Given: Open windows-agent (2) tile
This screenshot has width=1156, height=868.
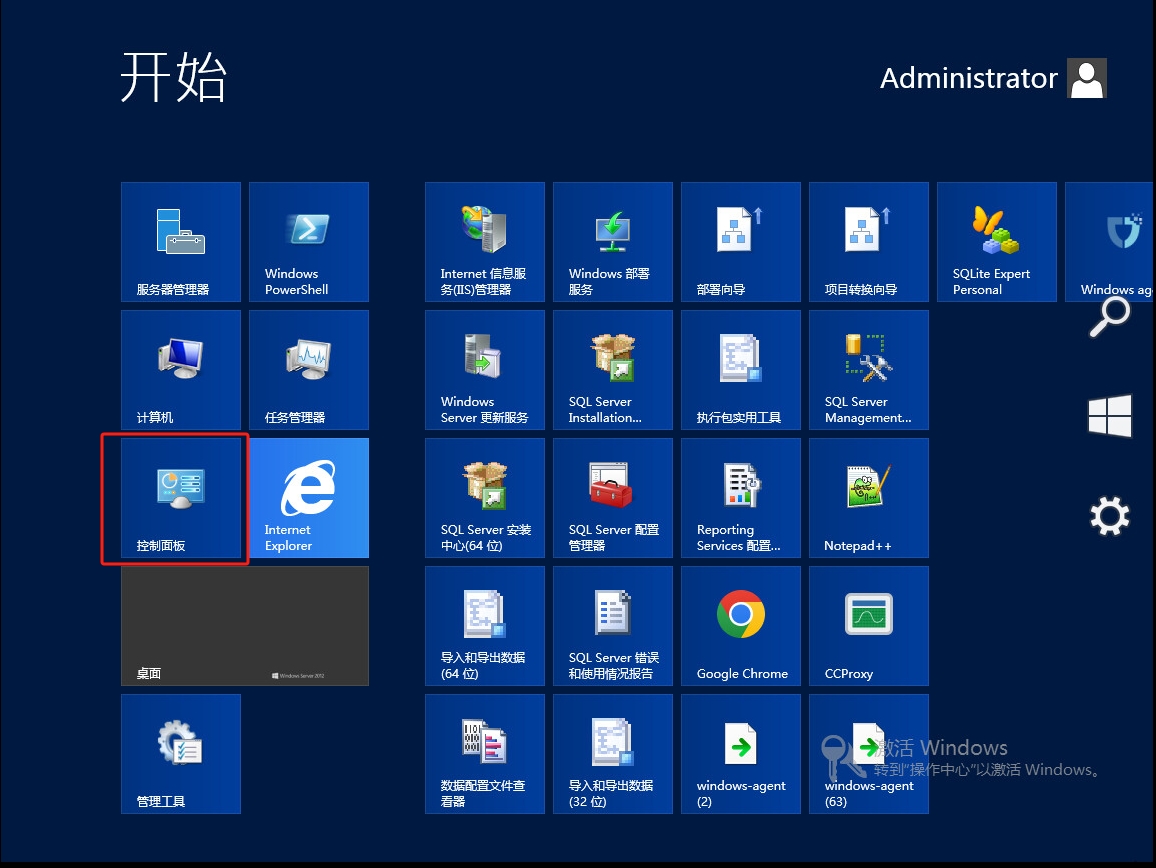Looking at the screenshot, I should point(741,754).
